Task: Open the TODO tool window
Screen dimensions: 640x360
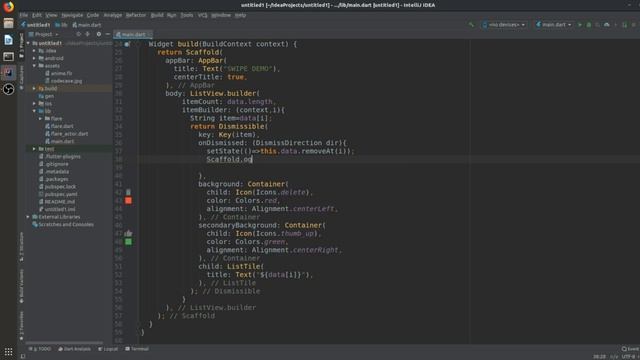Action: (x=40, y=349)
